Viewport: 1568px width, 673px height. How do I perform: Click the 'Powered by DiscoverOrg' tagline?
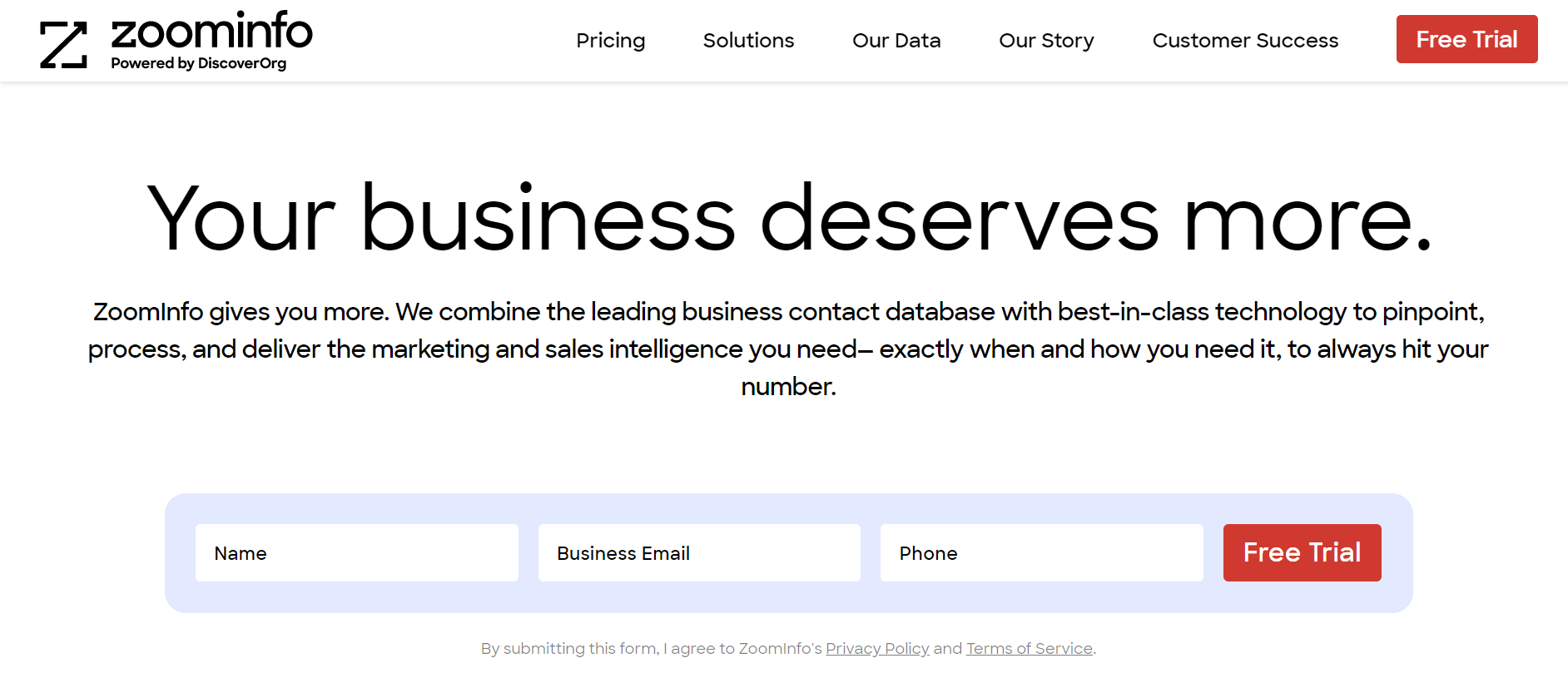[198, 63]
